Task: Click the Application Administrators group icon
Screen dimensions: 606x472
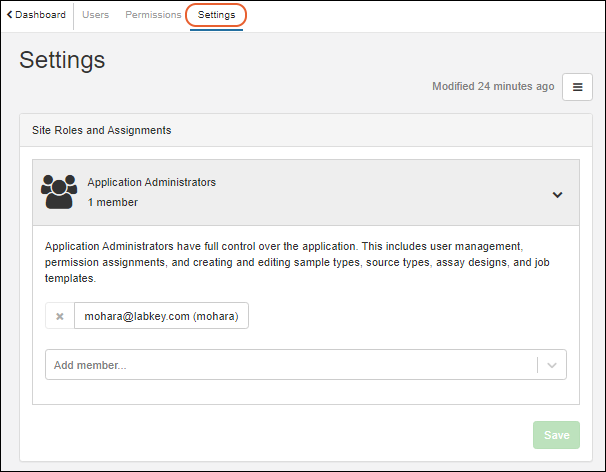Action: [59, 191]
